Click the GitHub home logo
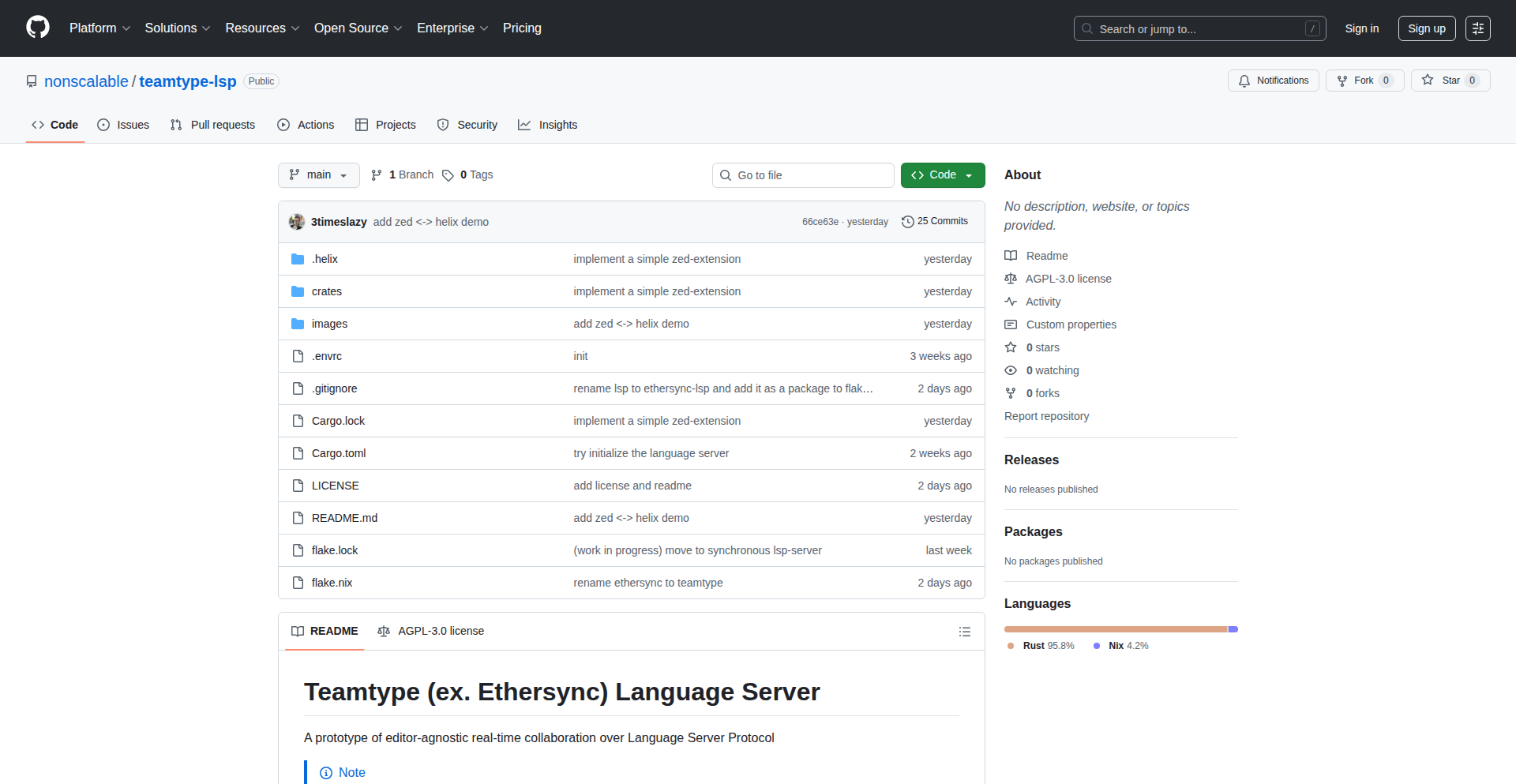1516x784 pixels. (x=36, y=28)
